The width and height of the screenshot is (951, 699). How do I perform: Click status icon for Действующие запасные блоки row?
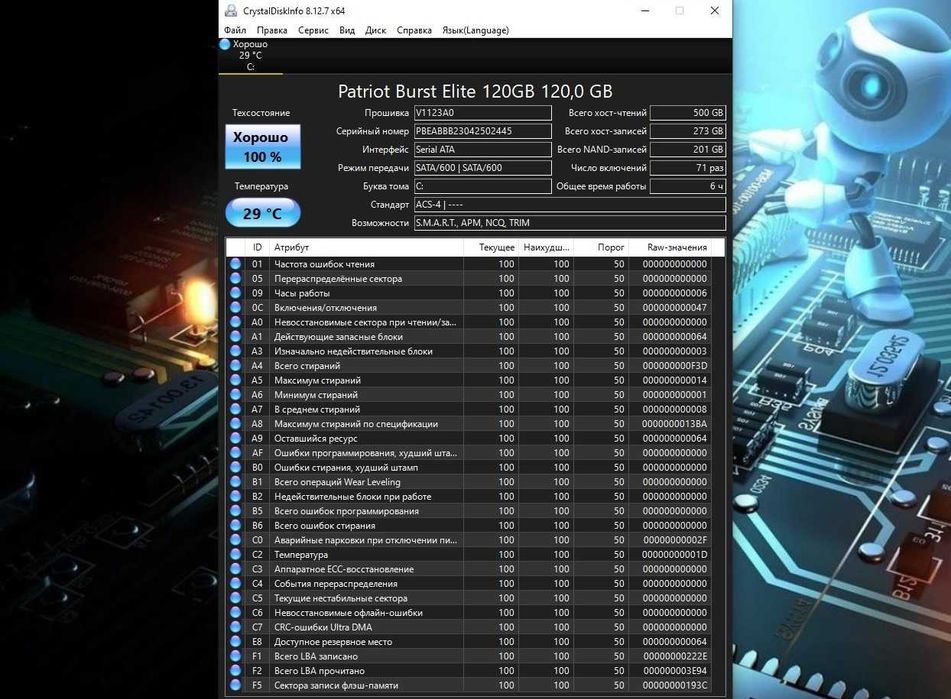[x=235, y=336]
